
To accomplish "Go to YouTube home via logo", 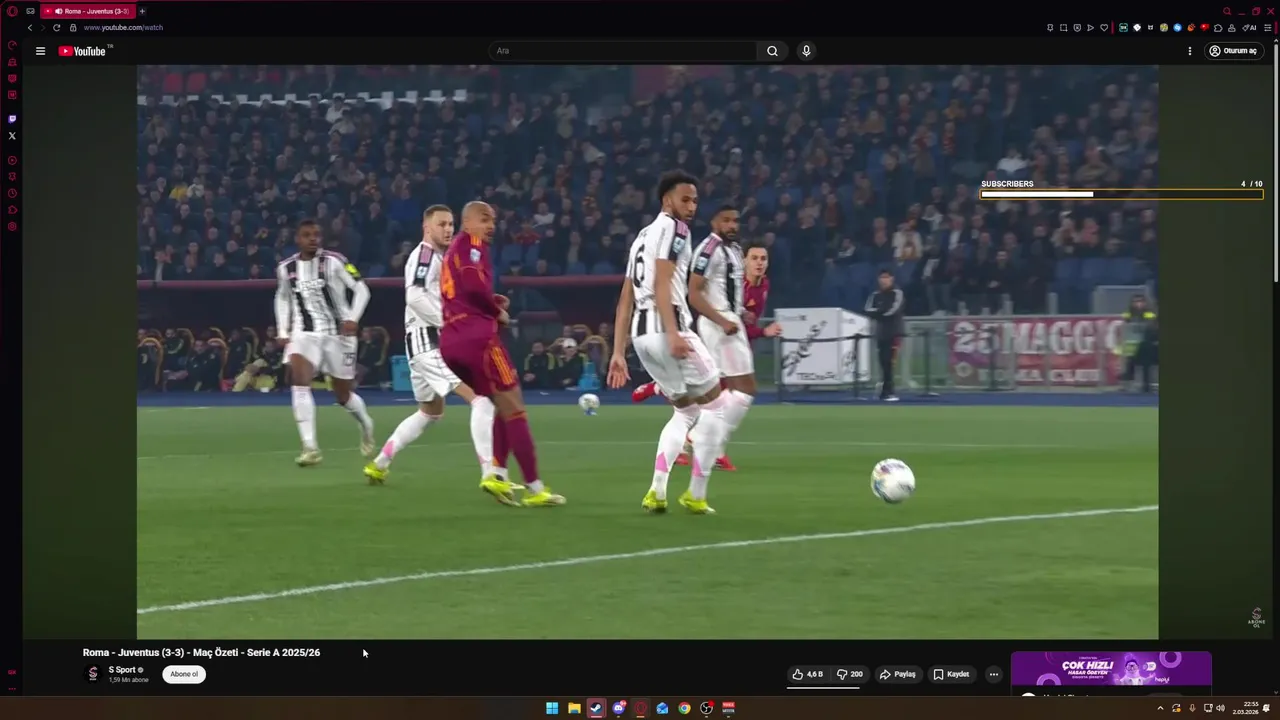I will point(84,51).
